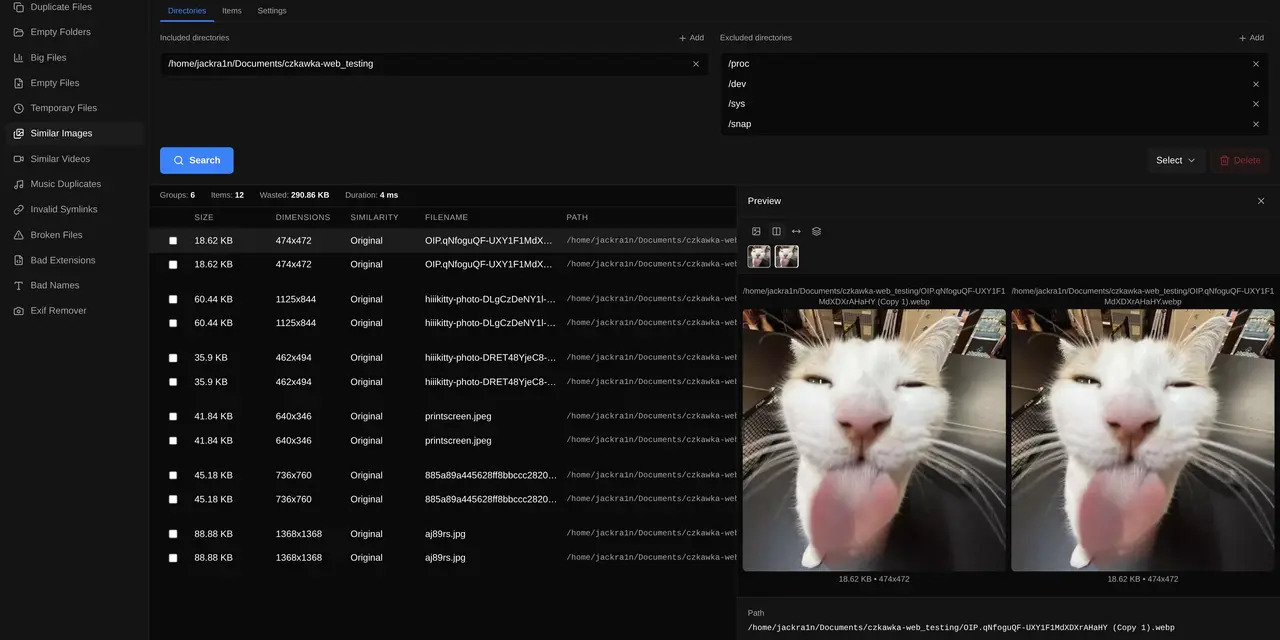Open the Temporary Files tool icon

coord(18,108)
